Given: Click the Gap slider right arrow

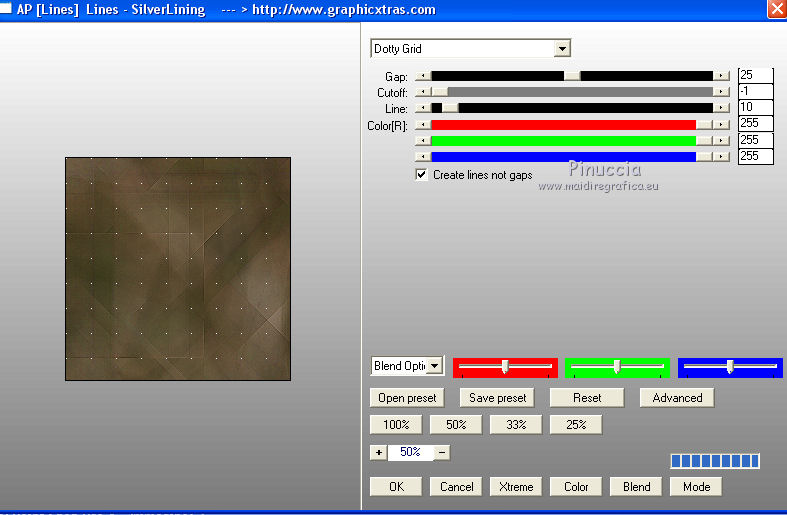Looking at the screenshot, I should click(721, 76).
